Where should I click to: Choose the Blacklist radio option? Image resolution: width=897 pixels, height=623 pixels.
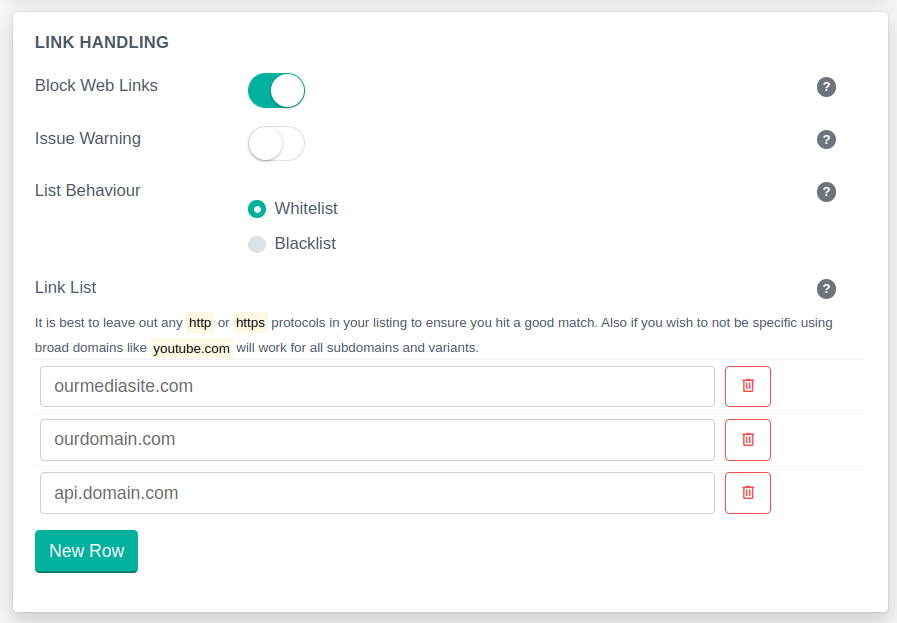(x=257, y=244)
